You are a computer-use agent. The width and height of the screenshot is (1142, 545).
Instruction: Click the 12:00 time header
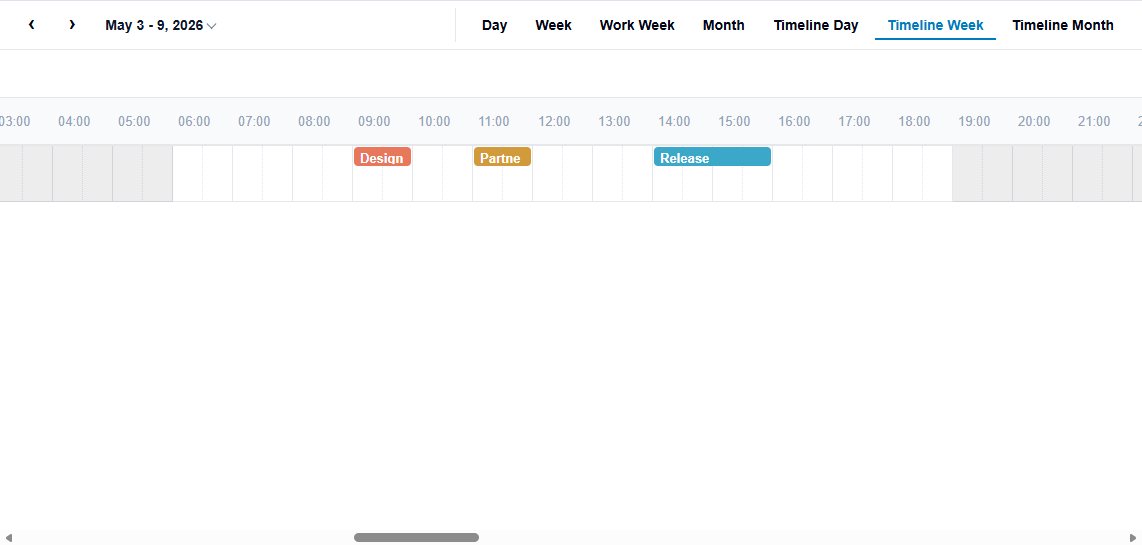click(x=554, y=122)
